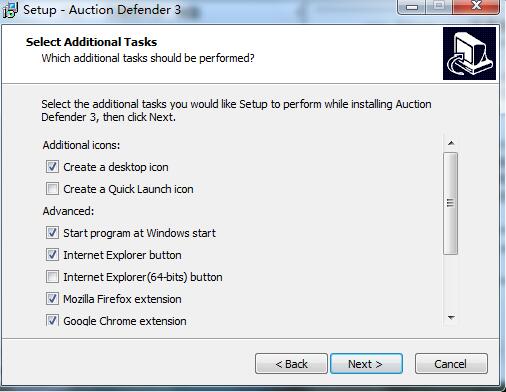The image size is (506, 392).
Task: Check Internet Explorer(64-bits) button option
Action: click(x=52, y=277)
